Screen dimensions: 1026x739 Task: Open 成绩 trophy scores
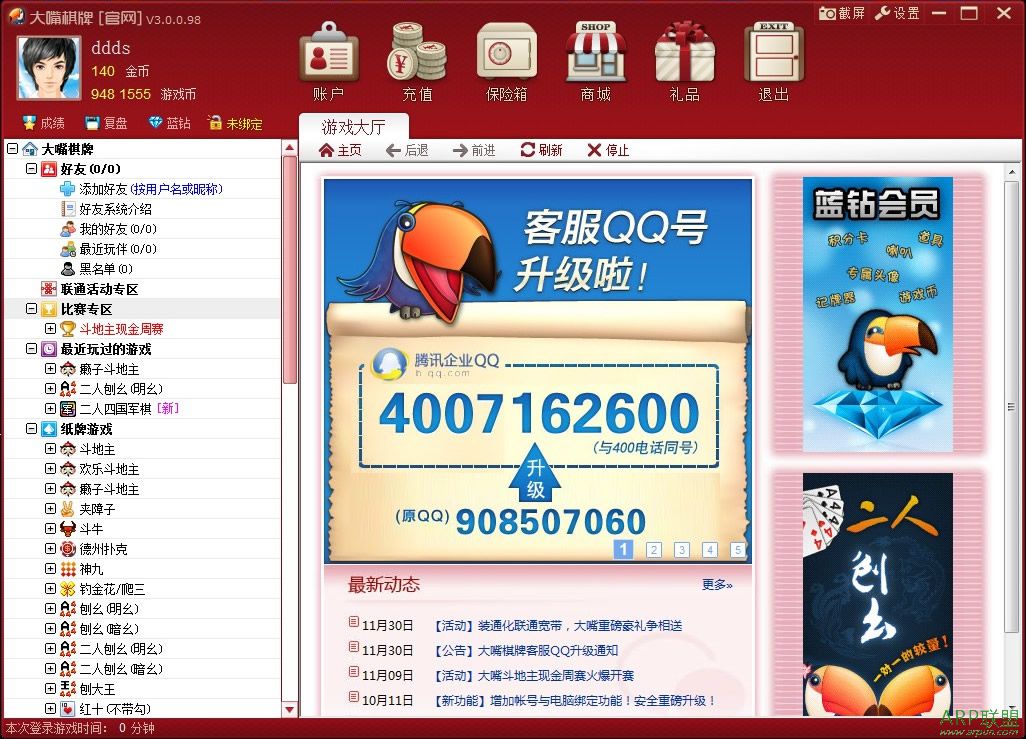pos(43,123)
